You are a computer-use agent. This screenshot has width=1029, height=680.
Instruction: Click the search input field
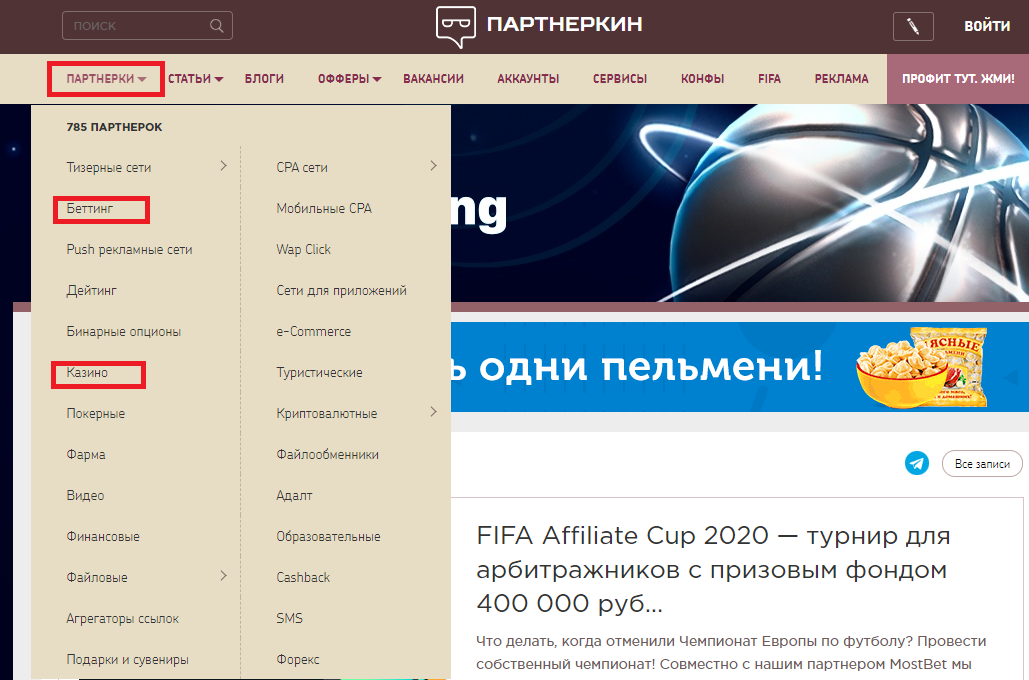[147, 26]
